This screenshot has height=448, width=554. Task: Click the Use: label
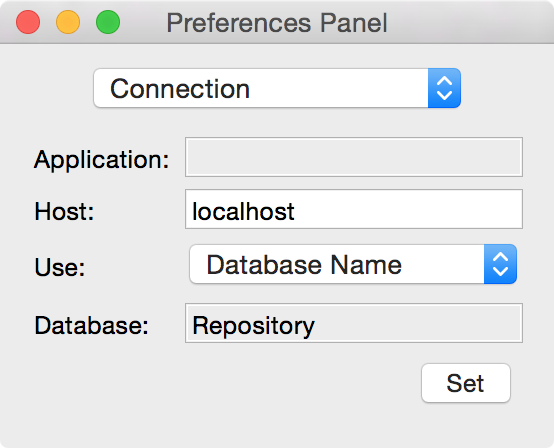tap(60, 267)
